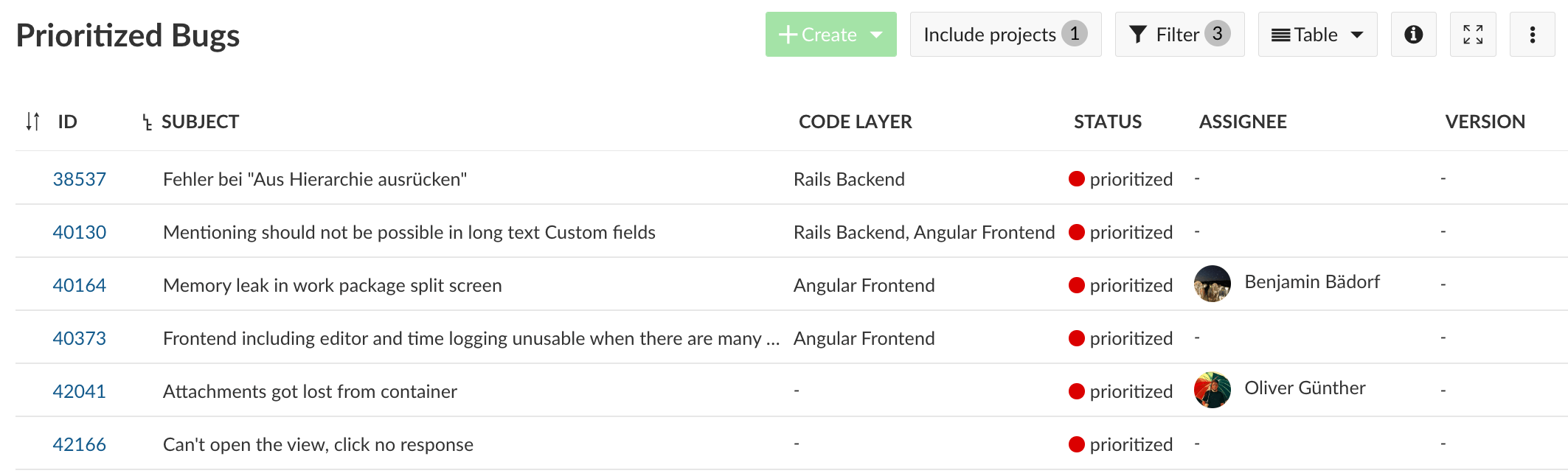The height and width of the screenshot is (476, 1568).
Task: Click the Status column header
Action: 1107,122
